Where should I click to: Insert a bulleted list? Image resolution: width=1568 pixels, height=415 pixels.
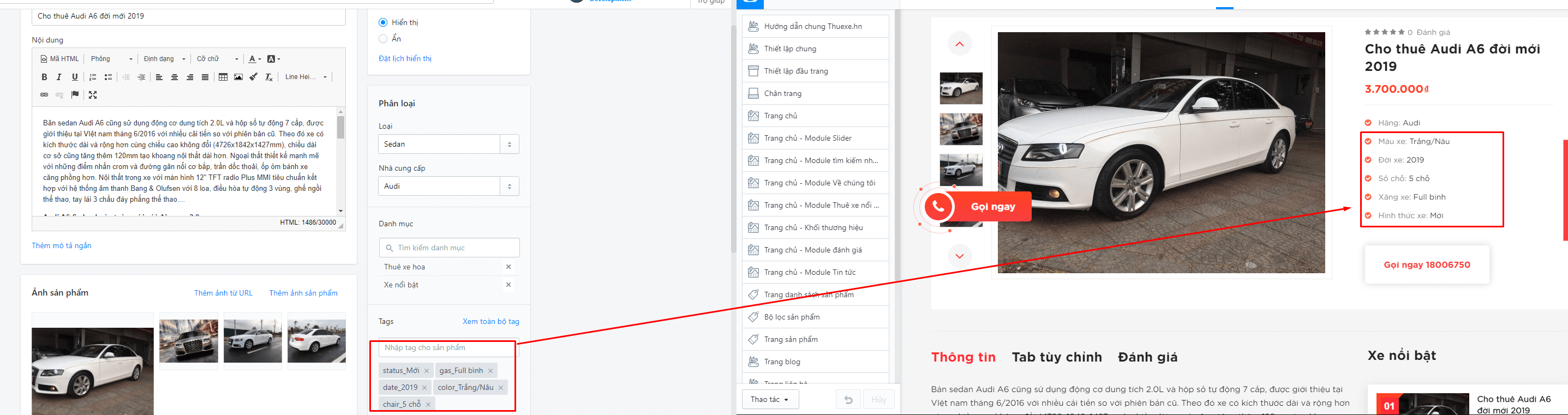(x=109, y=77)
